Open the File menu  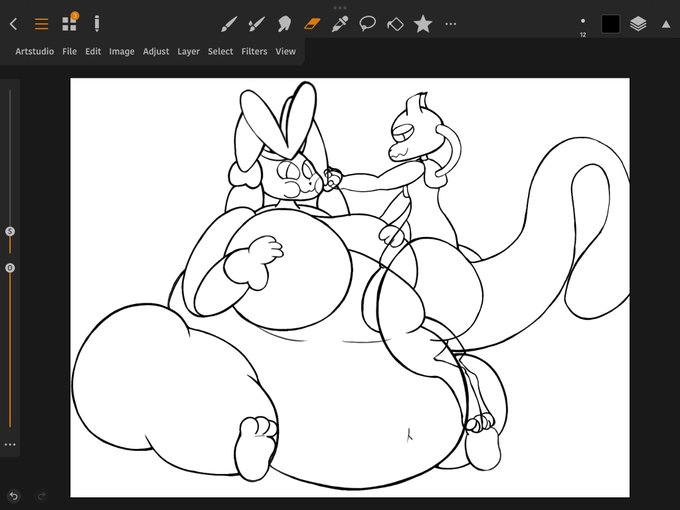69,51
